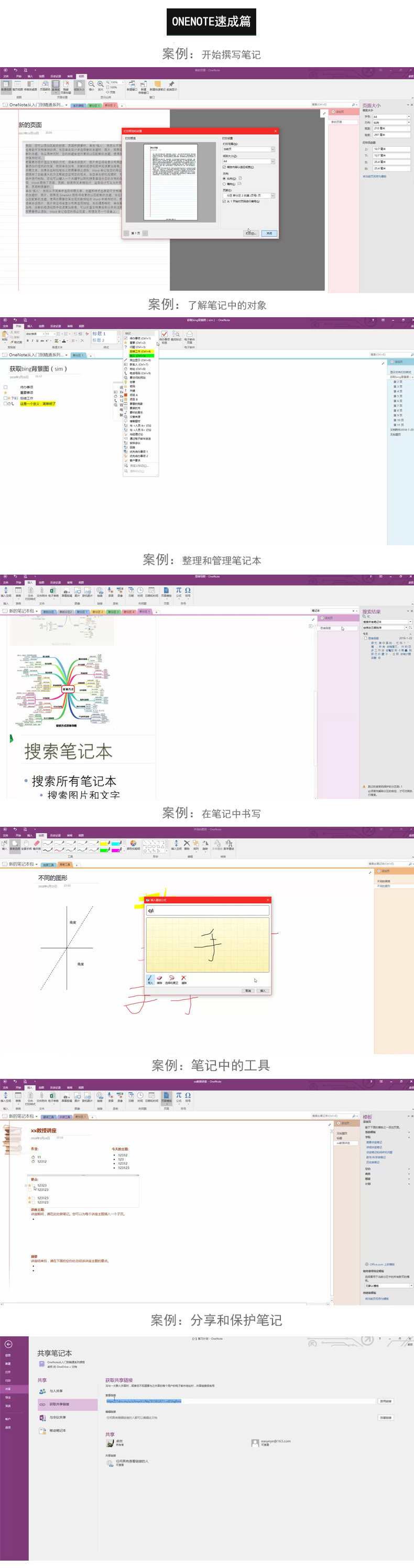
Task: Click the red X clear tool in ink equation dialog
Action: coord(183,979)
